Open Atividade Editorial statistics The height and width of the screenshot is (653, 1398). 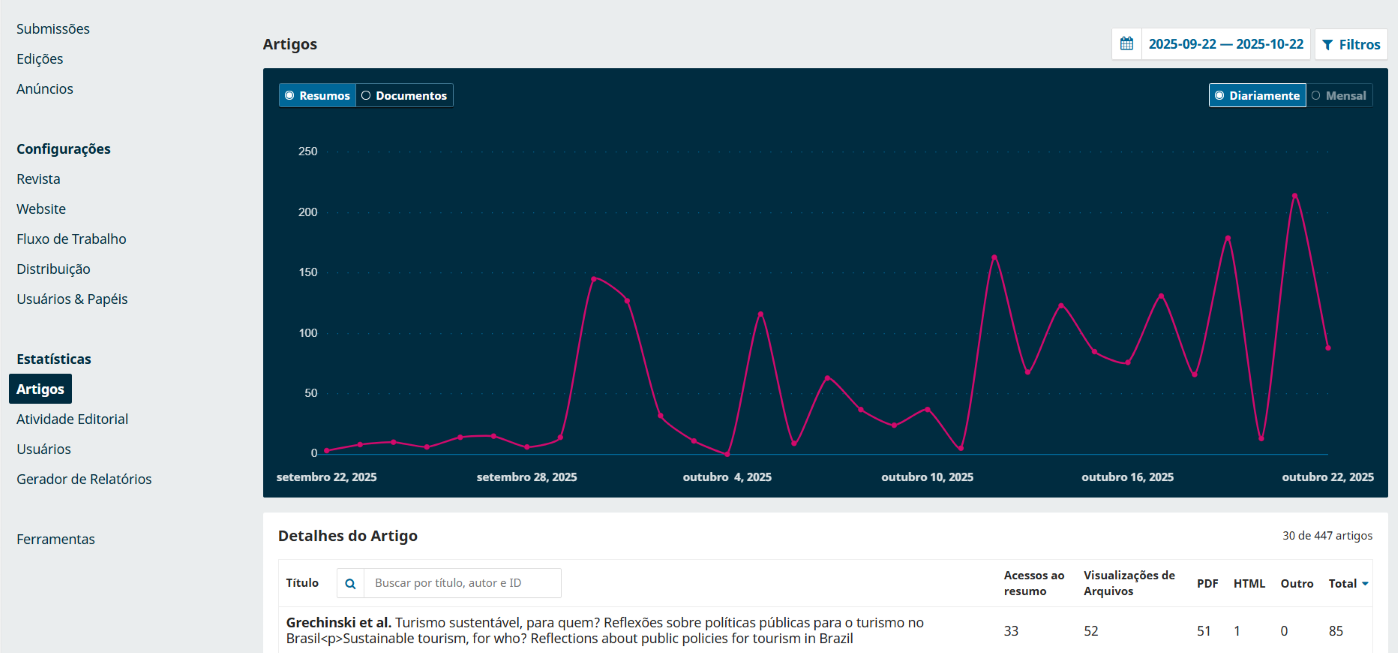pos(72,419)
